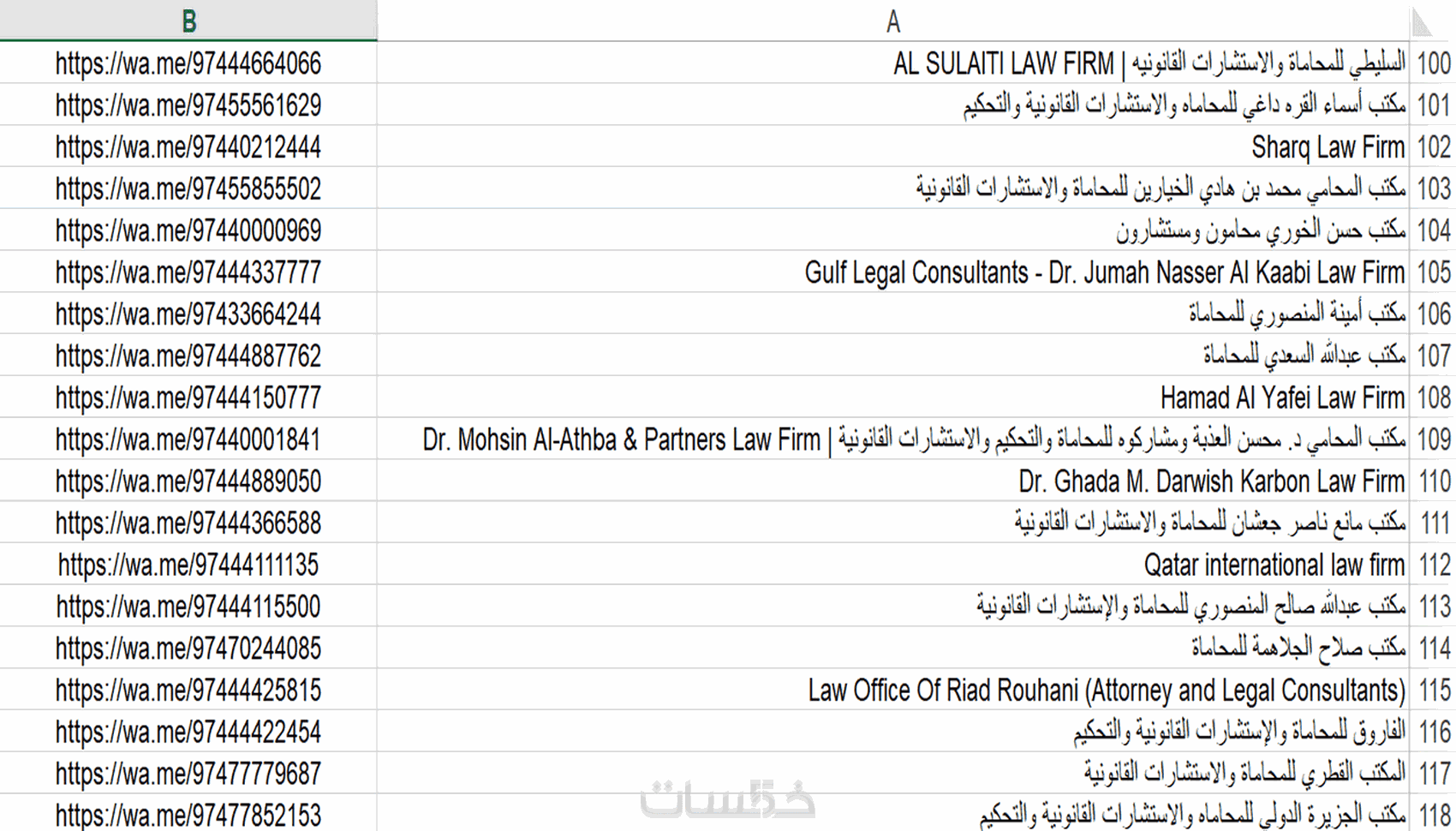Select row header 104

coord(1434,230)
